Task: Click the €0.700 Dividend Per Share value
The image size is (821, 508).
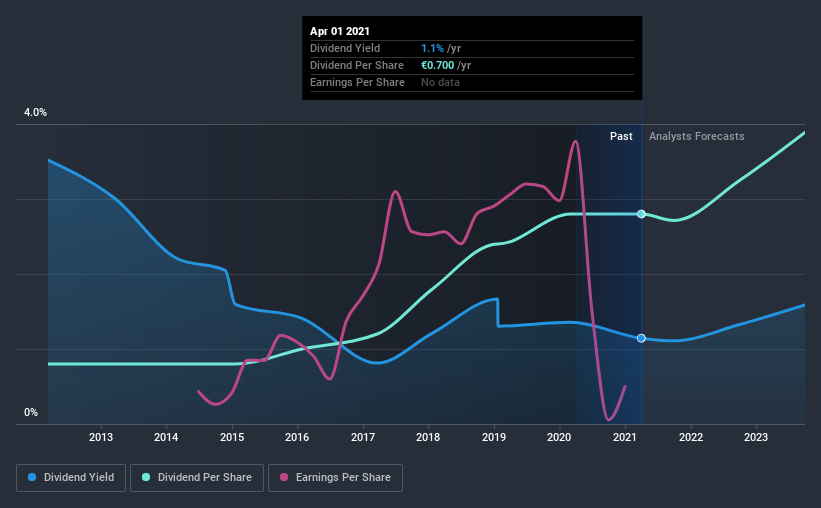Action: click(438, 65)
